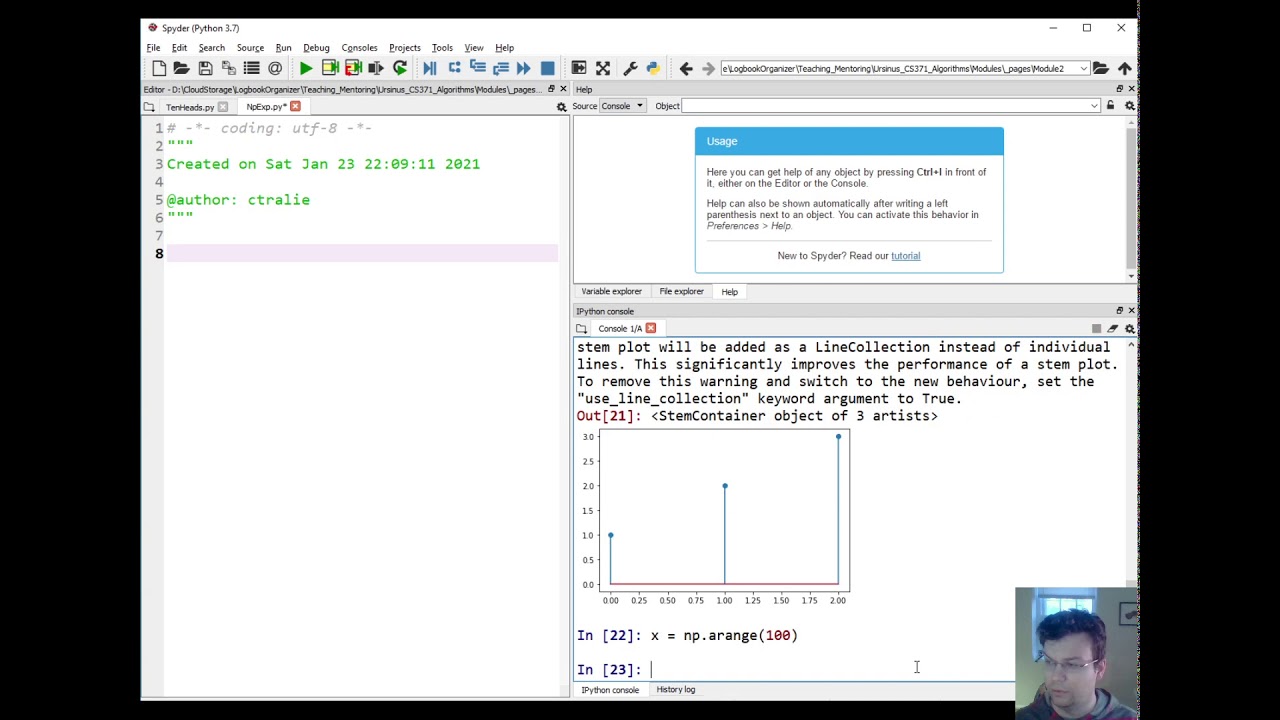1280x720 pixels.
Task: Open the Debug menu
Action: pos(316,47)
